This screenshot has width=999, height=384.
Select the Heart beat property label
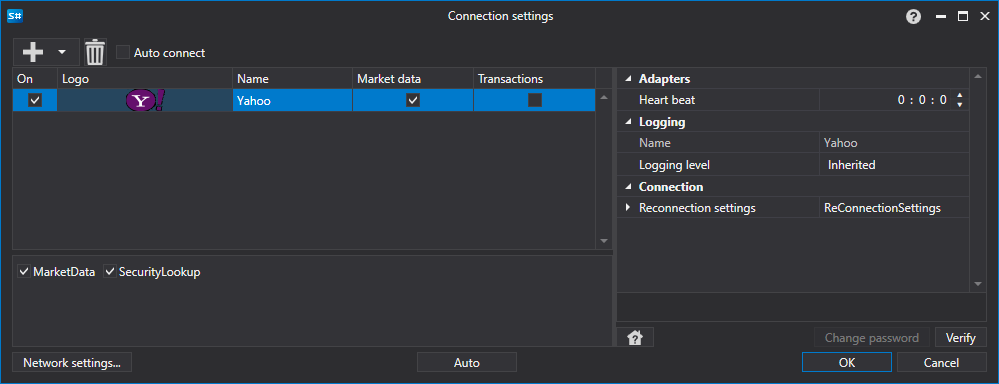[667, 100]
